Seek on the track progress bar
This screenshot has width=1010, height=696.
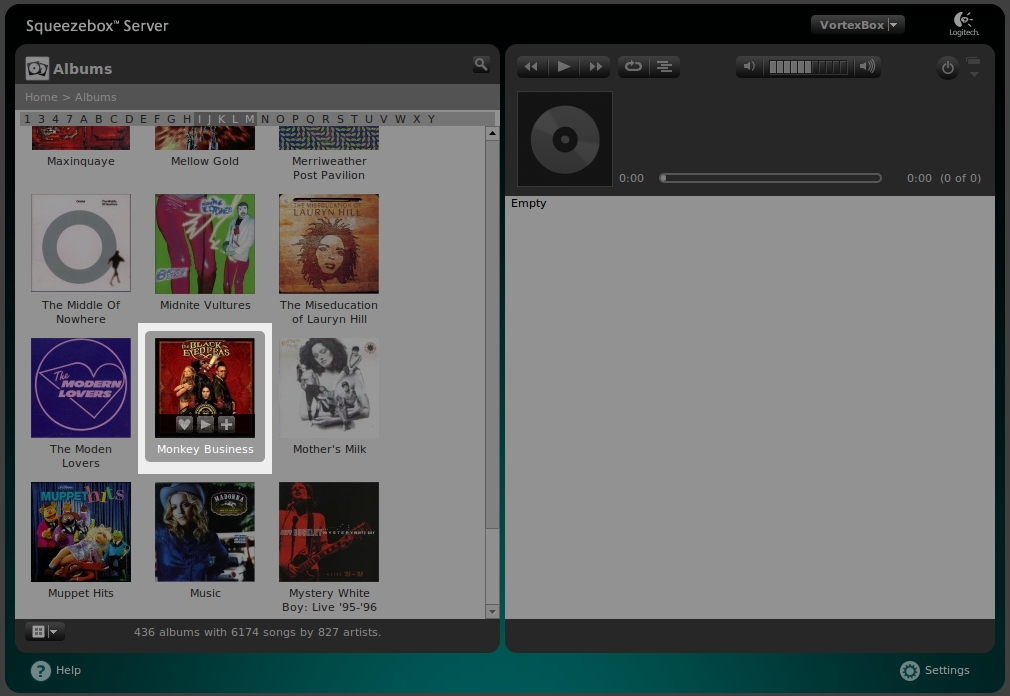770,178
